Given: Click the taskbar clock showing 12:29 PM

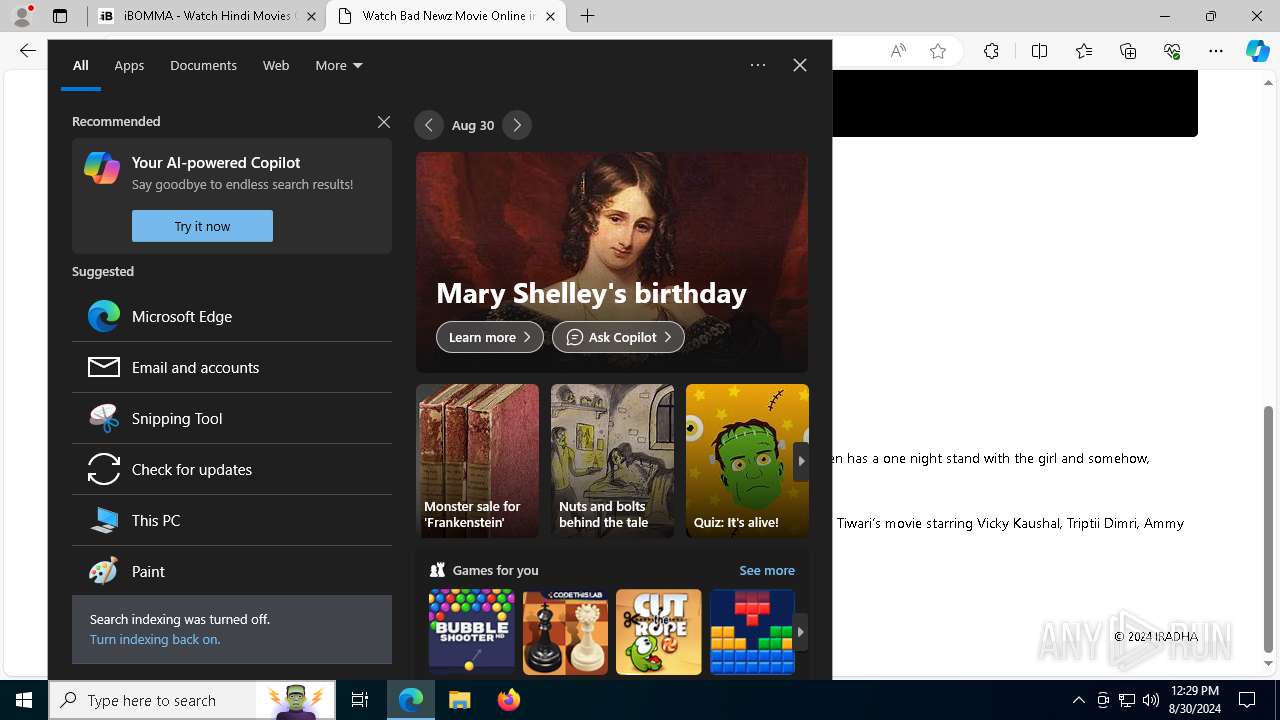Looking at the screenshot, I should click(1194, 700).
